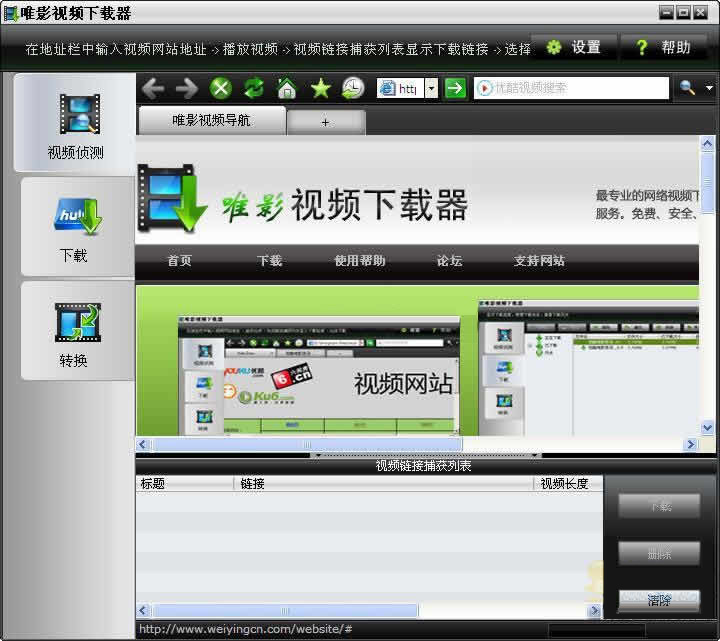
Task: Refresh the page with green arrows icon
Action: [x=254, y=89]
